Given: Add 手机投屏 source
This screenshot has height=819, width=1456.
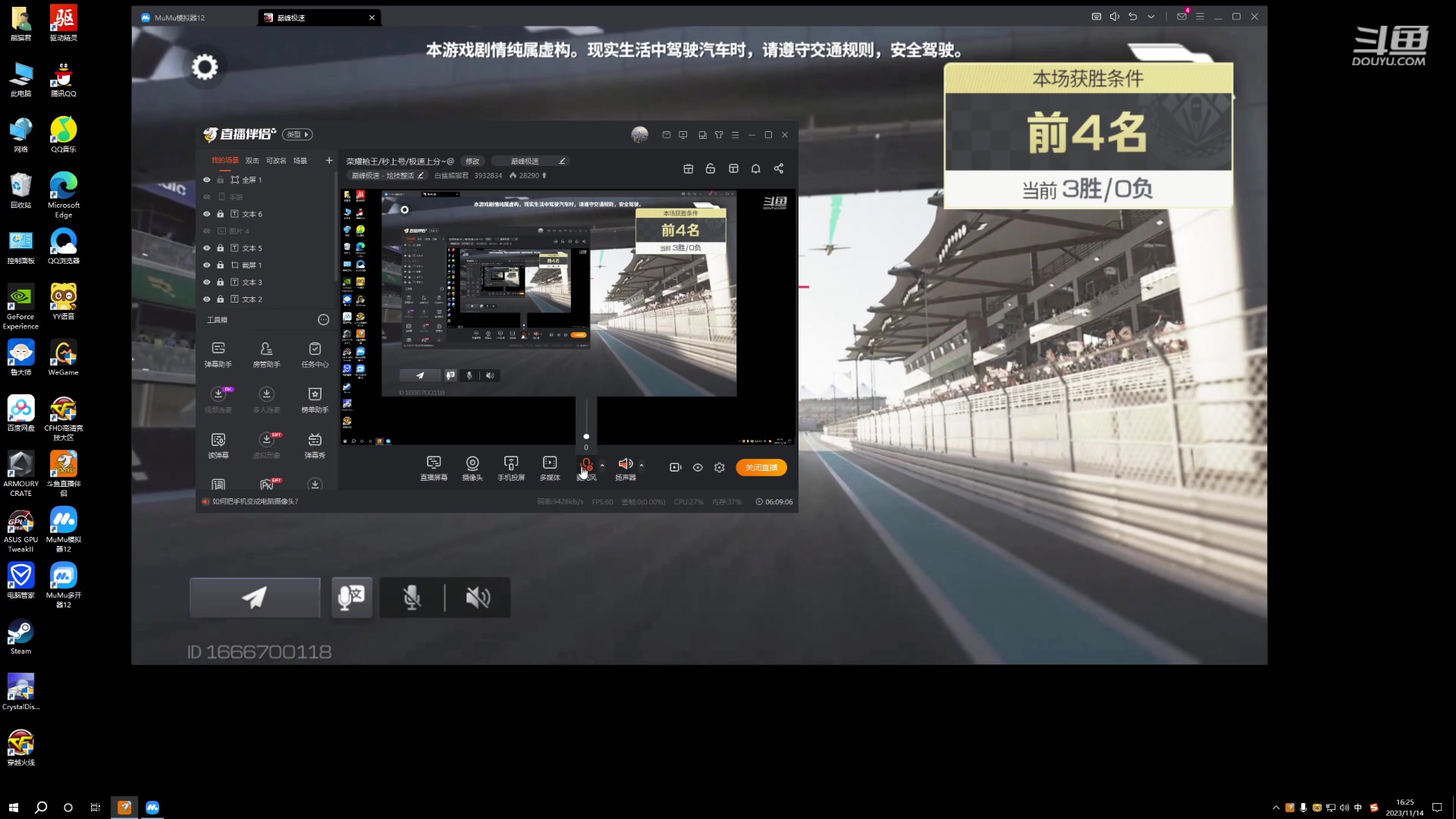Looking at the screenshot, I should (x=511, y=468).
